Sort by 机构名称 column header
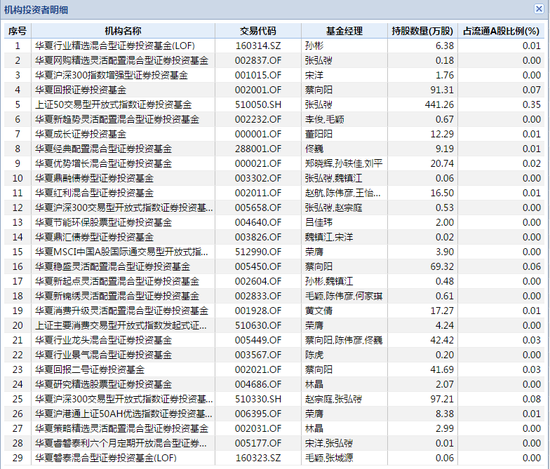Viewport: 550px width, 469px height. 123,31
